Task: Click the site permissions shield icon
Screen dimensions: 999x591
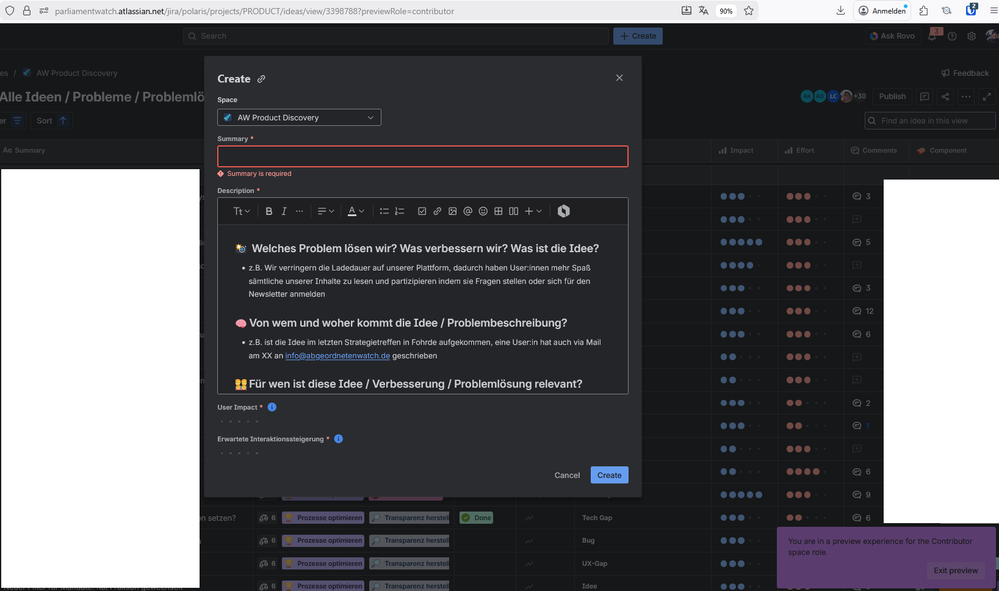Action: (x=10, y=11)
